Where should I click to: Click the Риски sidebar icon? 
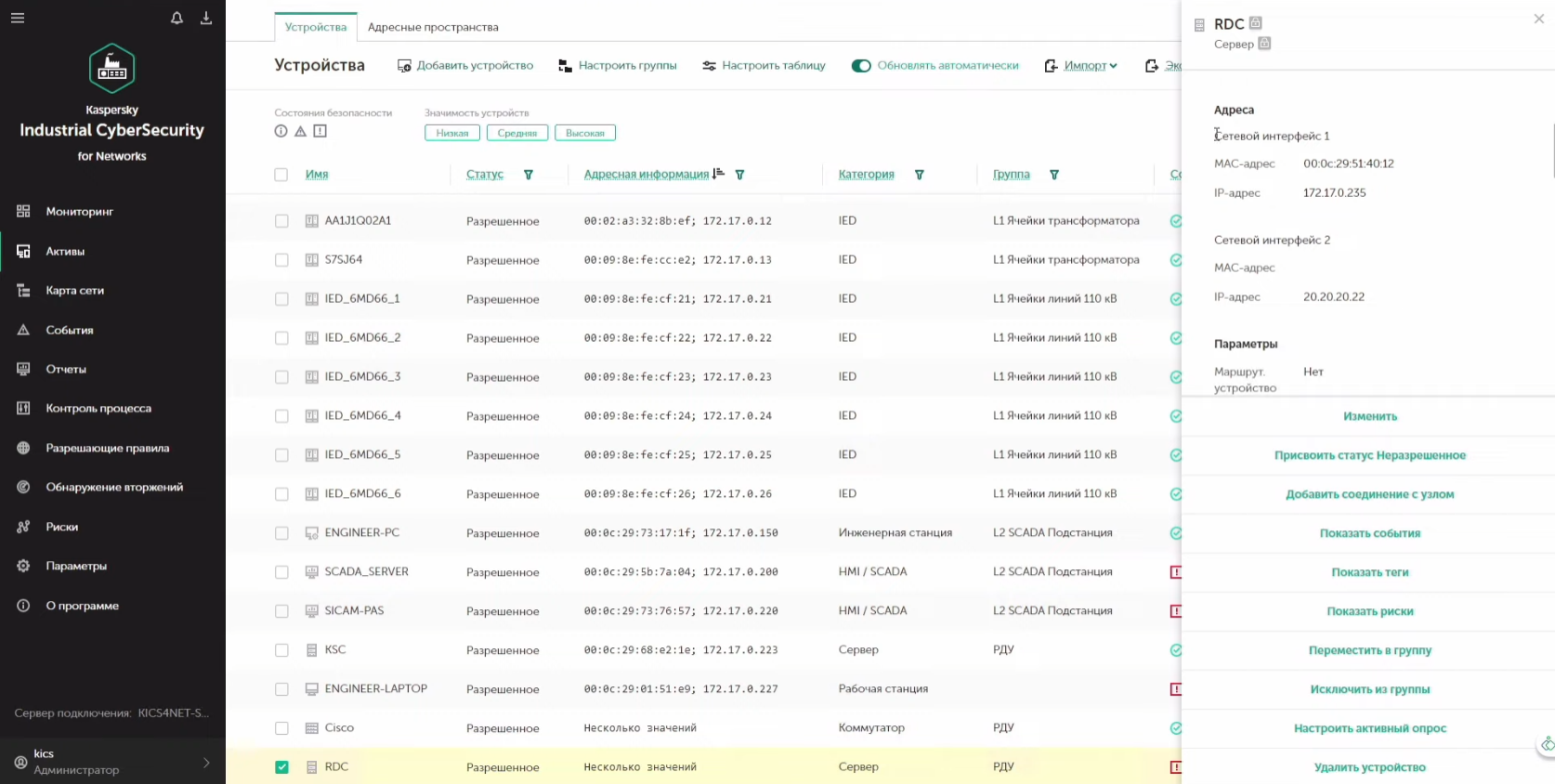pyautogui.click(x=23, y=527)
